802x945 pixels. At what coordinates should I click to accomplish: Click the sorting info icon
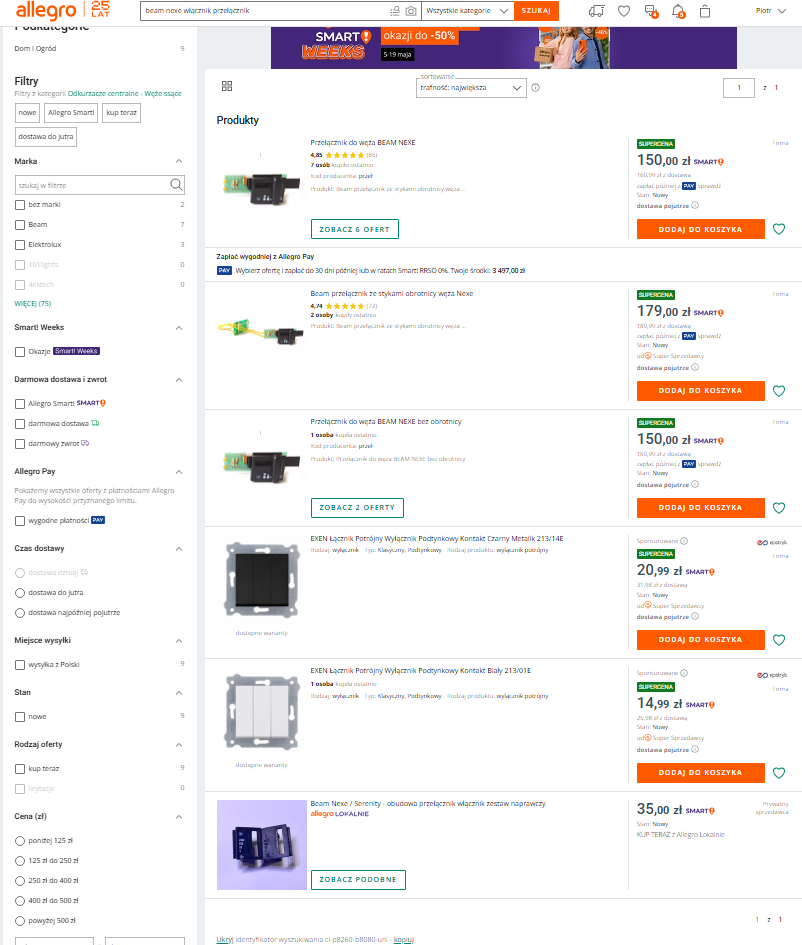tap(536, 88)
